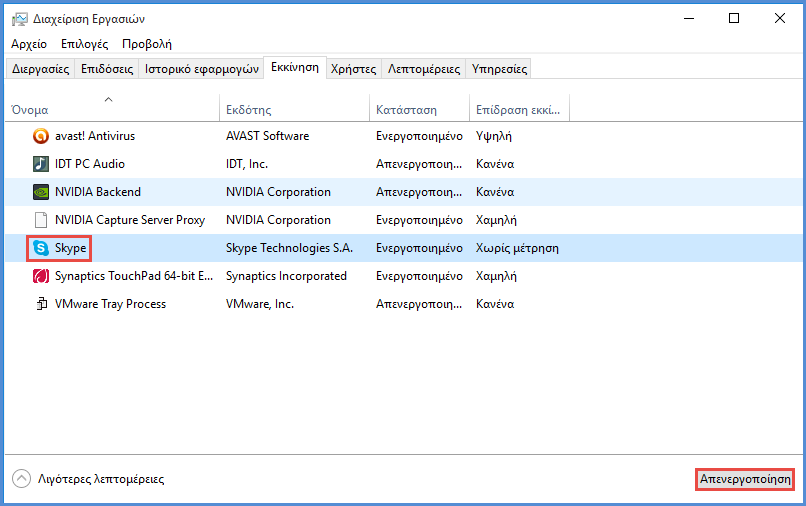This screenshot has width=806, height=506.
Task: Click the Task Manager title bar icon
Action: (x=20, y=20)
